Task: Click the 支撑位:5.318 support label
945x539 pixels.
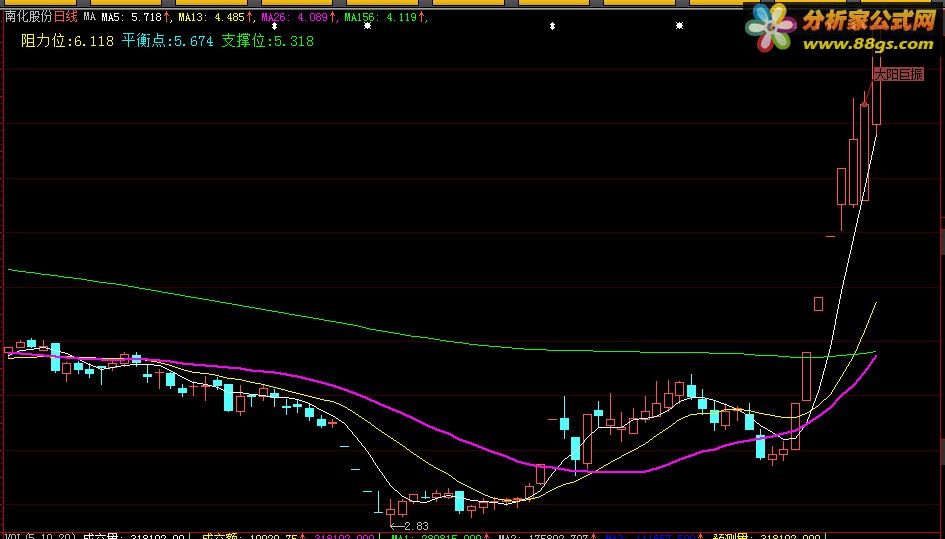Action: [268, 41]
